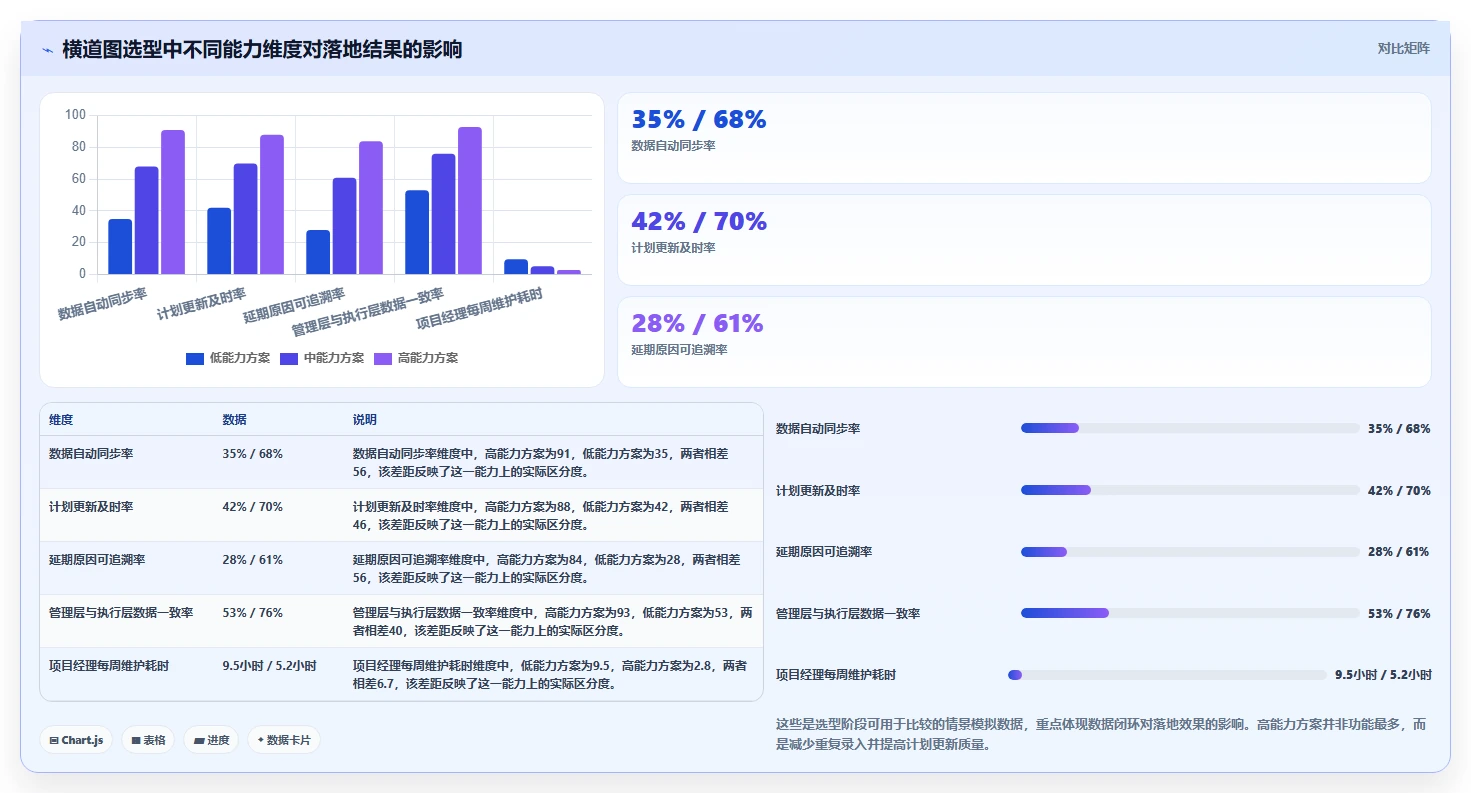The image size is (1471, 793).
Task: Click the 项目经理每周维护耗时 progress bar
Action: coord(1167,675)
